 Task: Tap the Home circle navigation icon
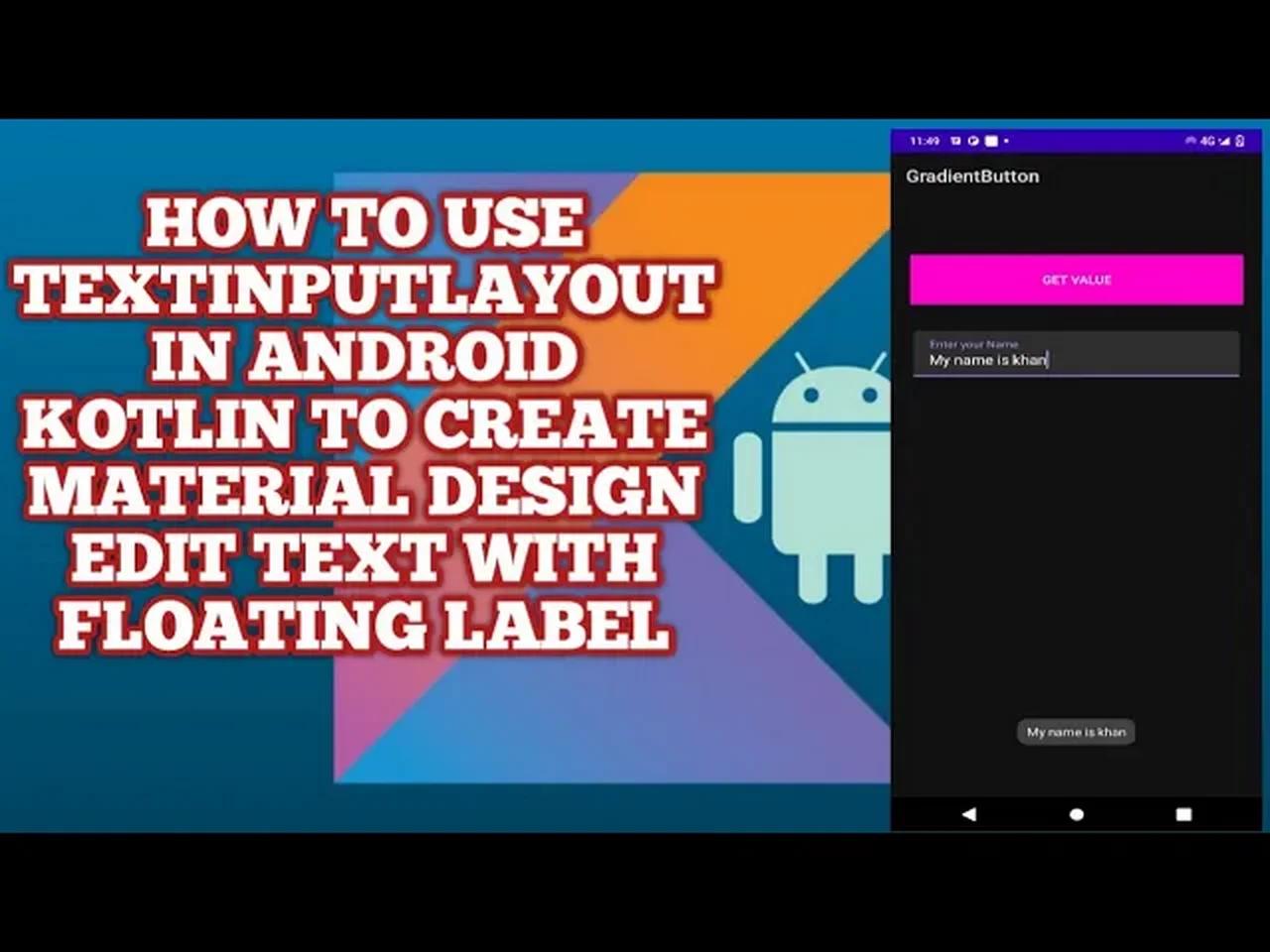(1077, 814)
